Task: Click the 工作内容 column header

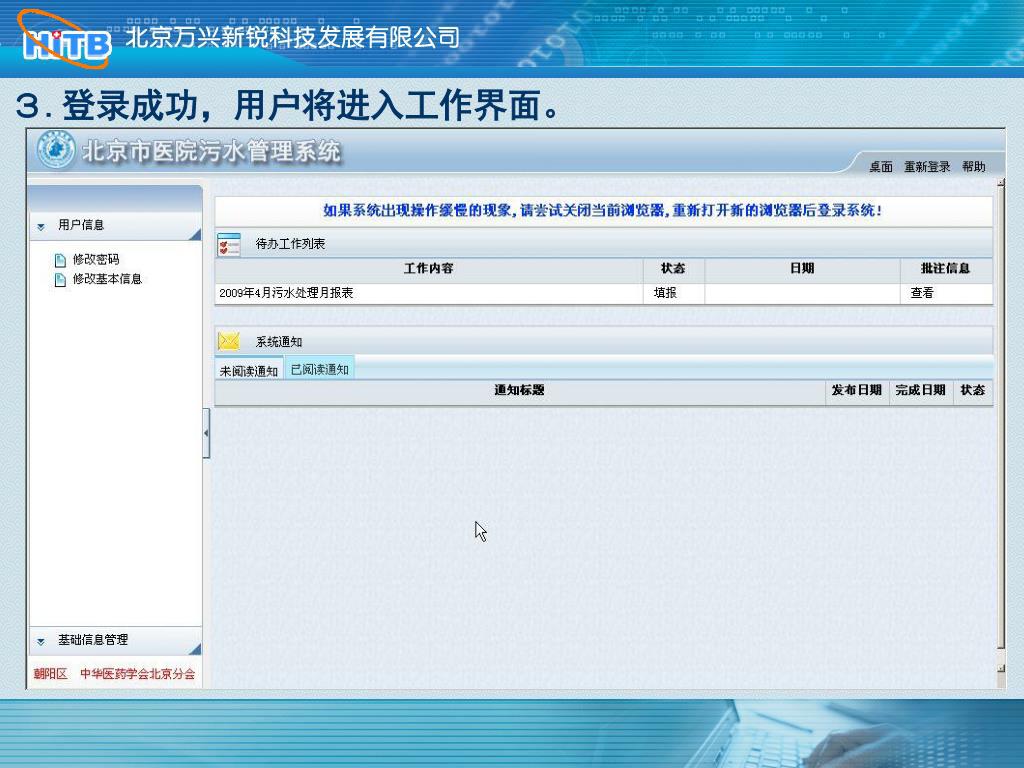Action: 428,268
